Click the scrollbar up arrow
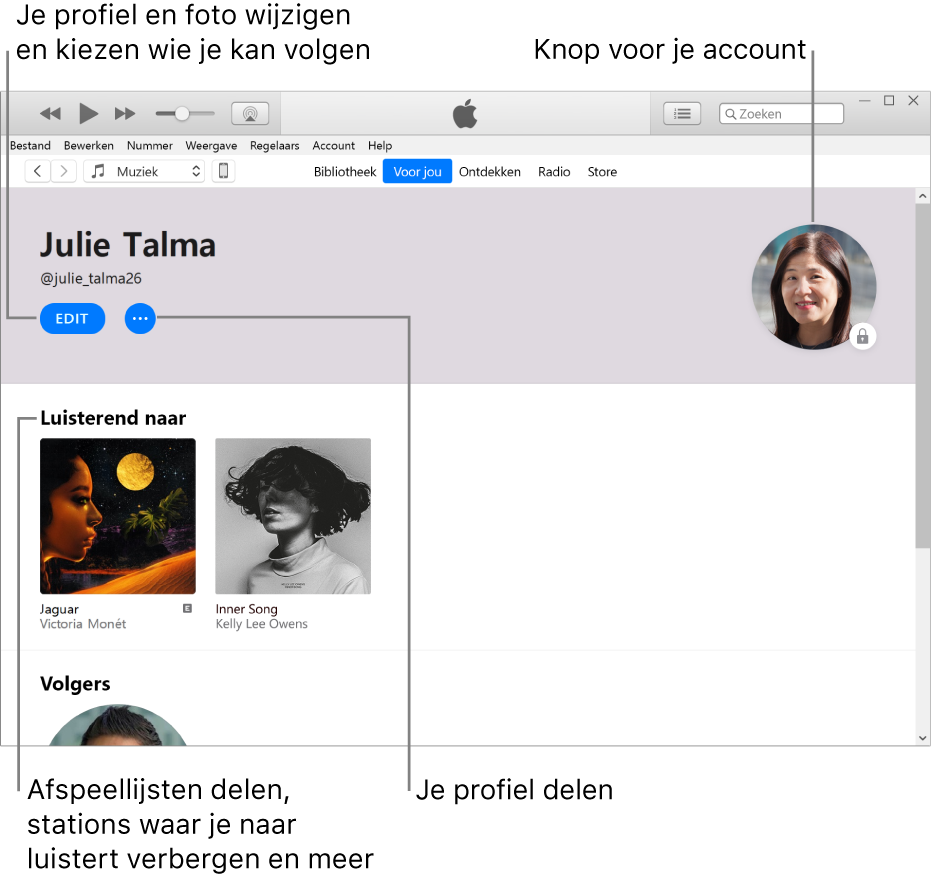The image size is (931, 880). pyautogui.click(x=922, y=195)
